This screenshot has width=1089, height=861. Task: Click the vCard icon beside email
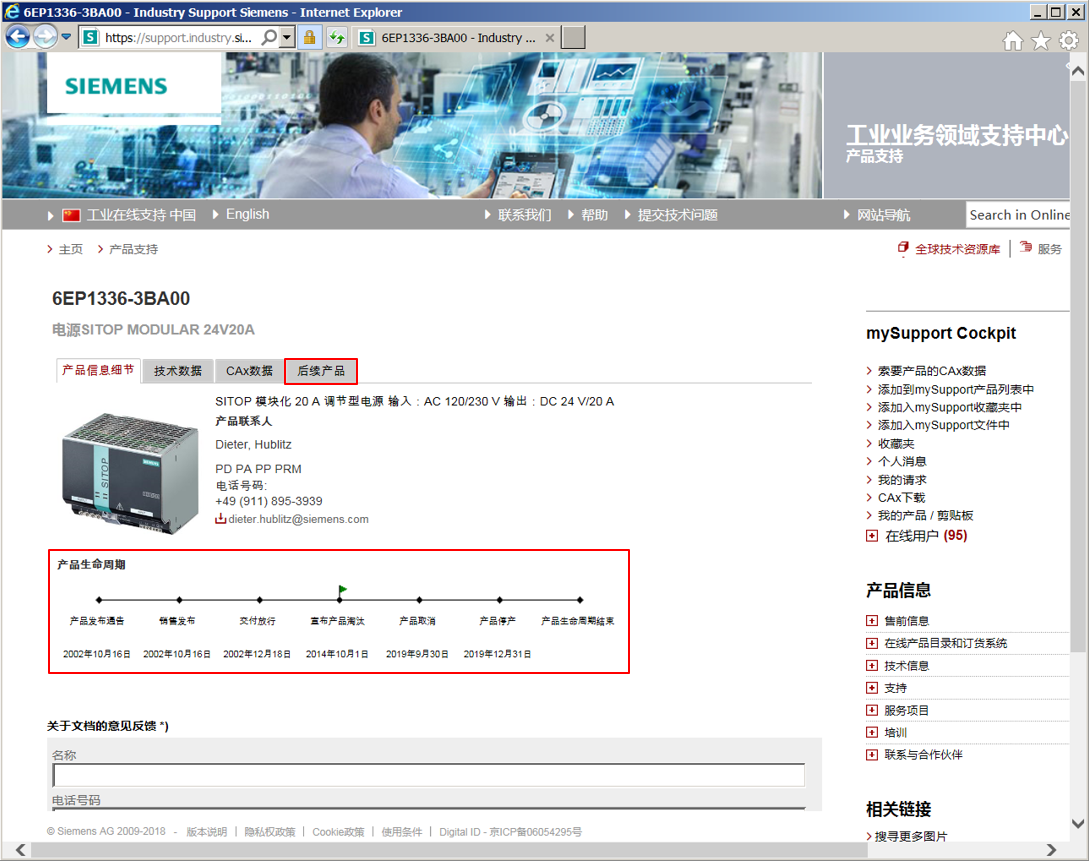[x=220, y=519]
